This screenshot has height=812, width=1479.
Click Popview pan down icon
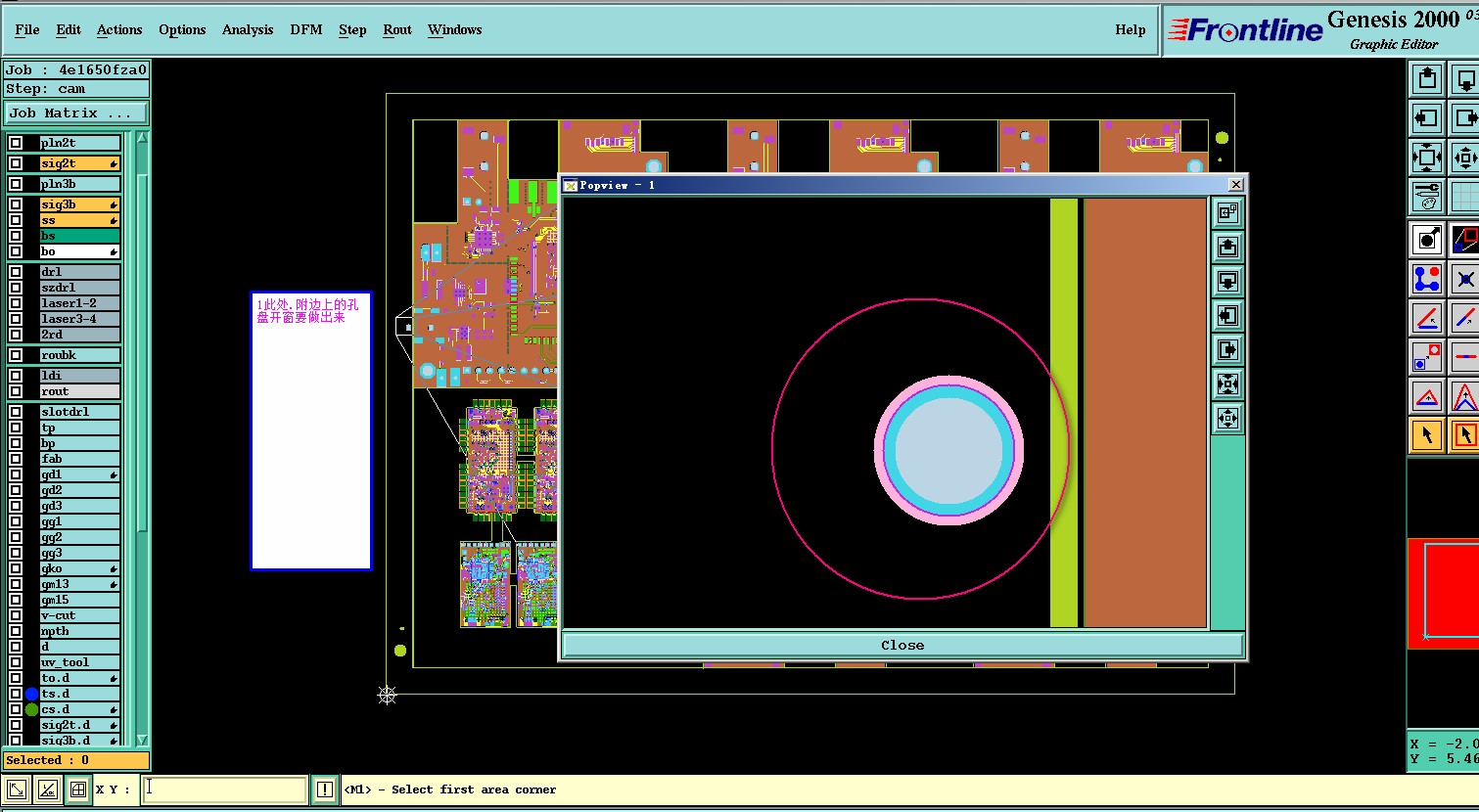point(1227,281)
